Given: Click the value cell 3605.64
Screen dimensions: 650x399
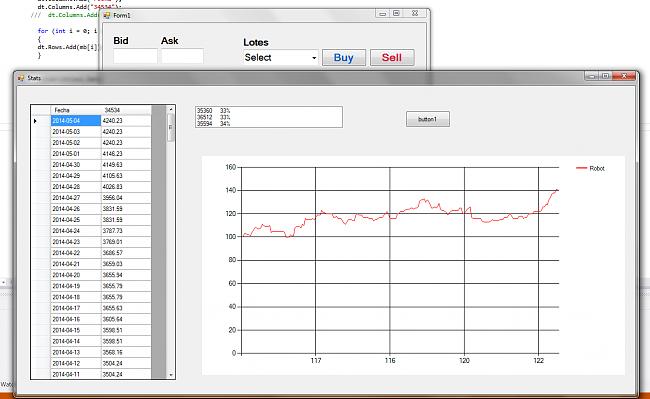Looking at the screenshot, I should (126, 319).
